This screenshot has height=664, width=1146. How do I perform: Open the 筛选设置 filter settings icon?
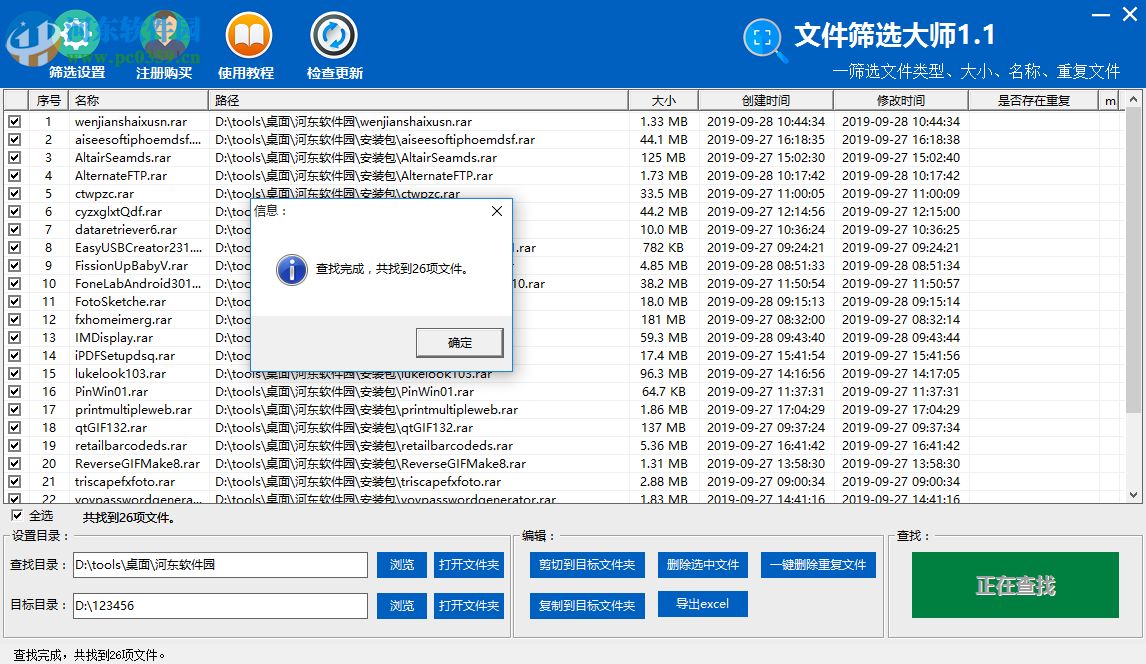[76, 31]
